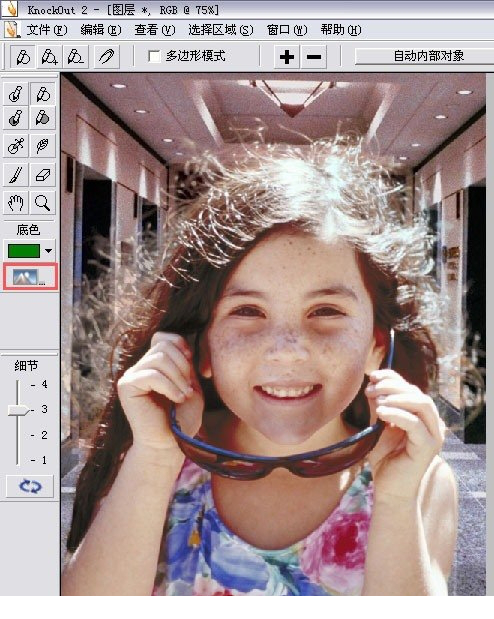Select the inside shadow object tool
The height and width of the screenshot is (619, 494).
tap(16, 118)
